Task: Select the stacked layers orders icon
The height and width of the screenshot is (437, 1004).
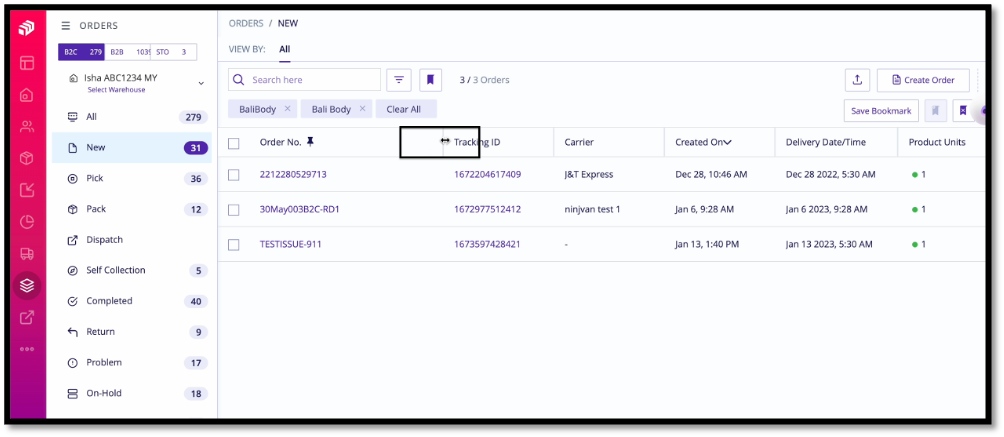Action: [26, 286]
